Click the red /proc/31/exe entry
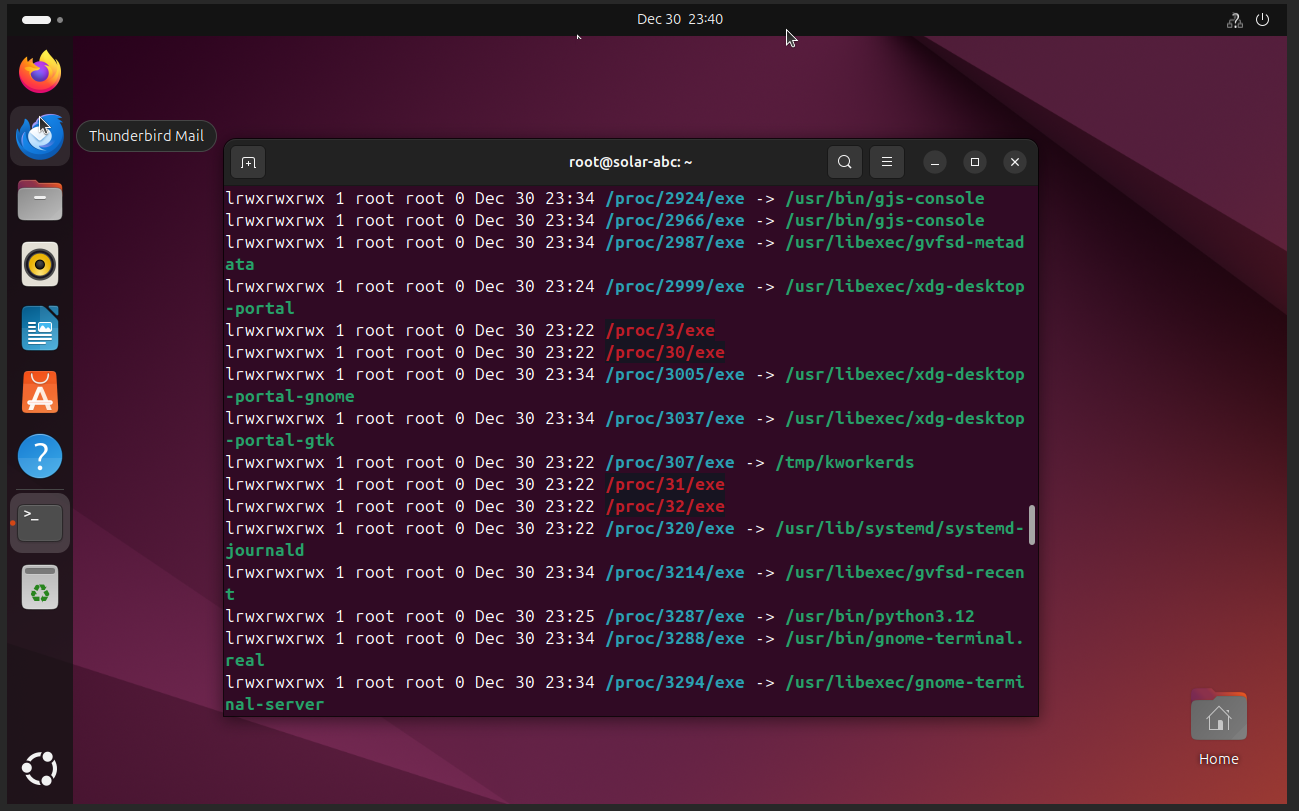1299x811 pixels. (665, 484)
